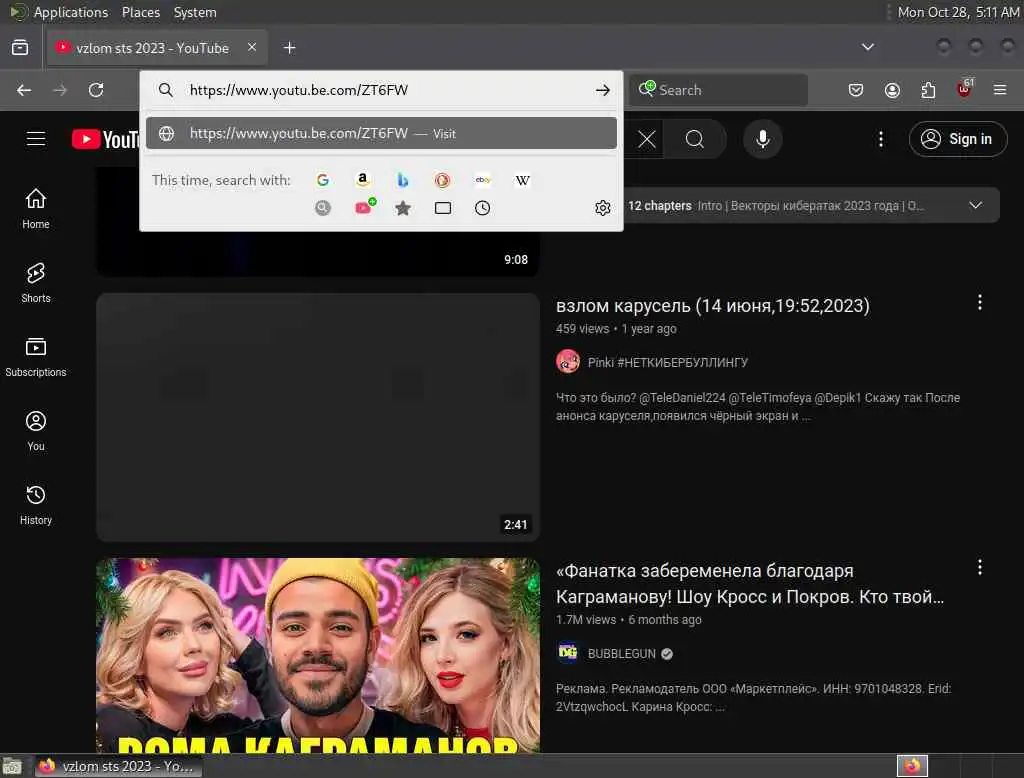
Task: Open the YouTube guide hamburger menu
Action: [36, 139]
